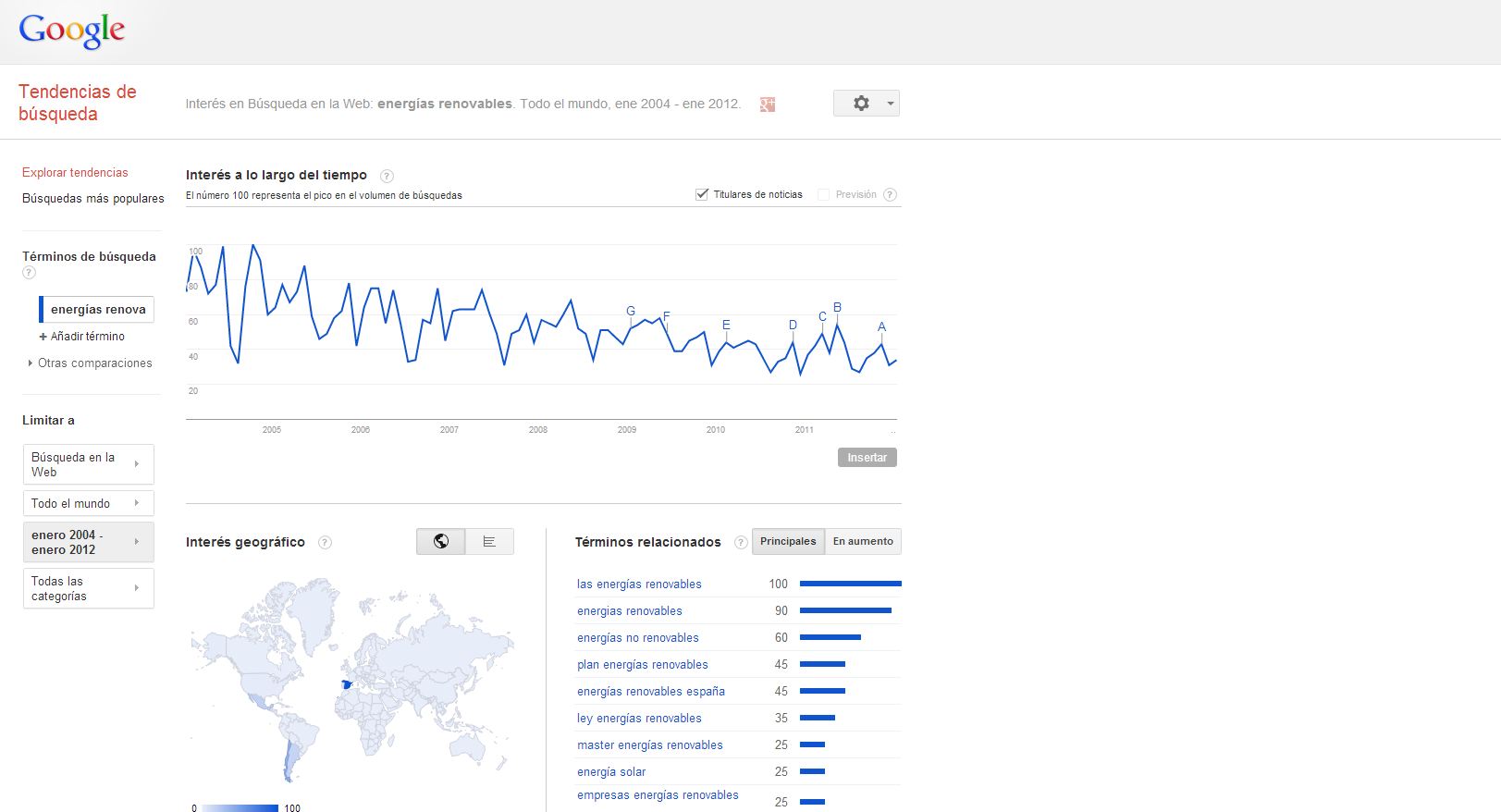Enable the Previsión checkbox

(x=823, y=194)
